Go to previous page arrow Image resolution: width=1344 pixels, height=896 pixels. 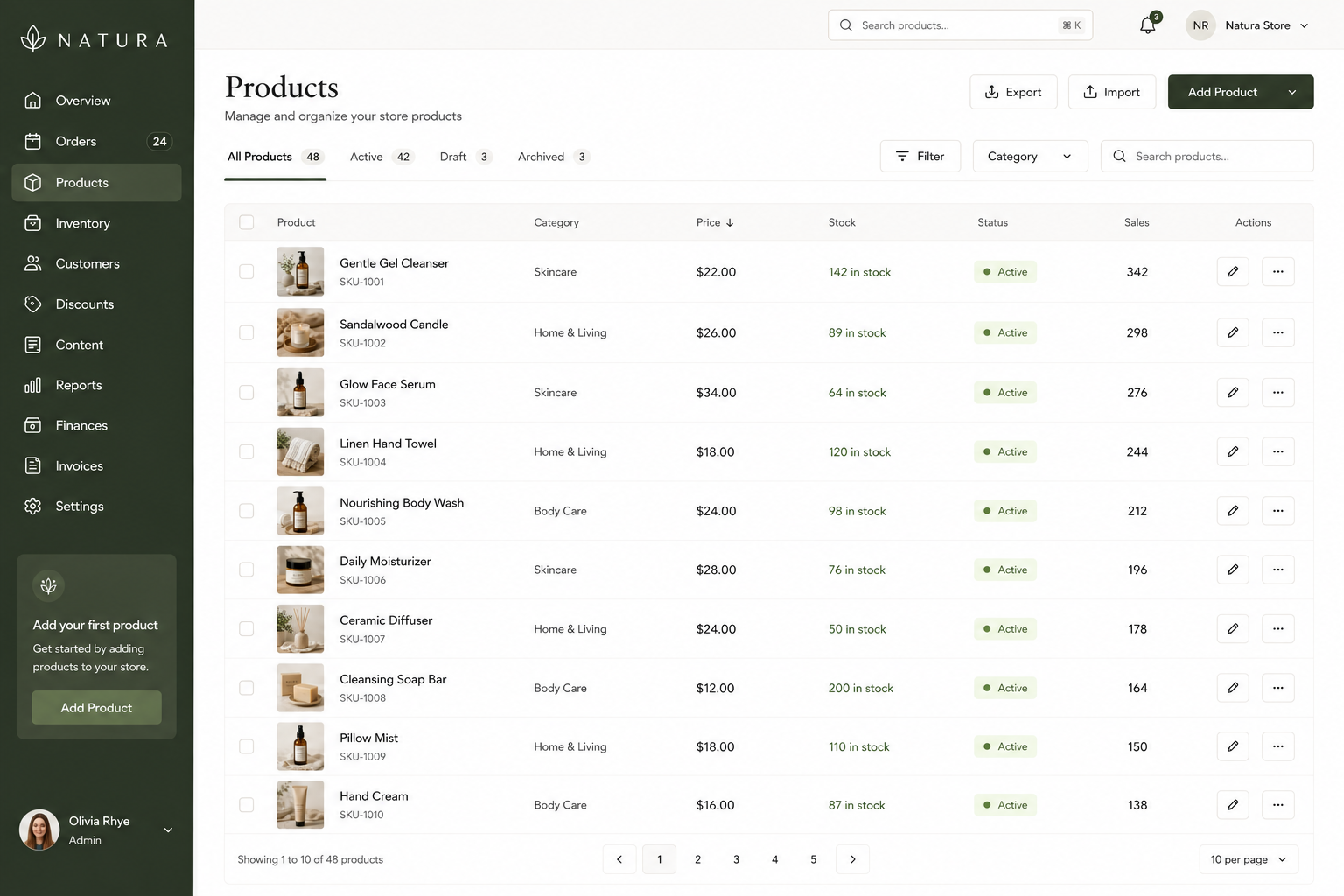[619, 859]
